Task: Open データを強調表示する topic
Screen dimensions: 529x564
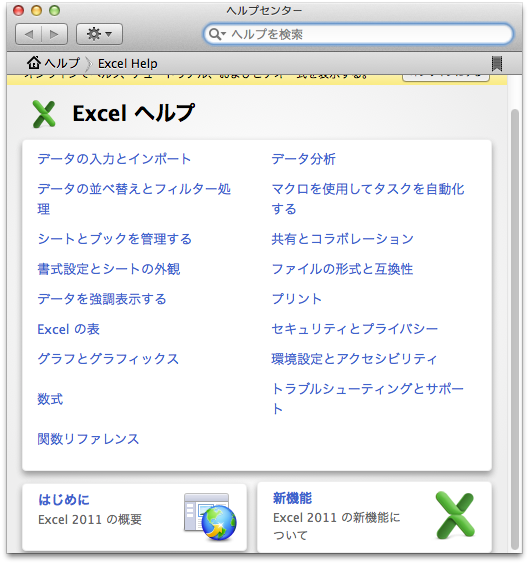Action: (x=102, y=299)
